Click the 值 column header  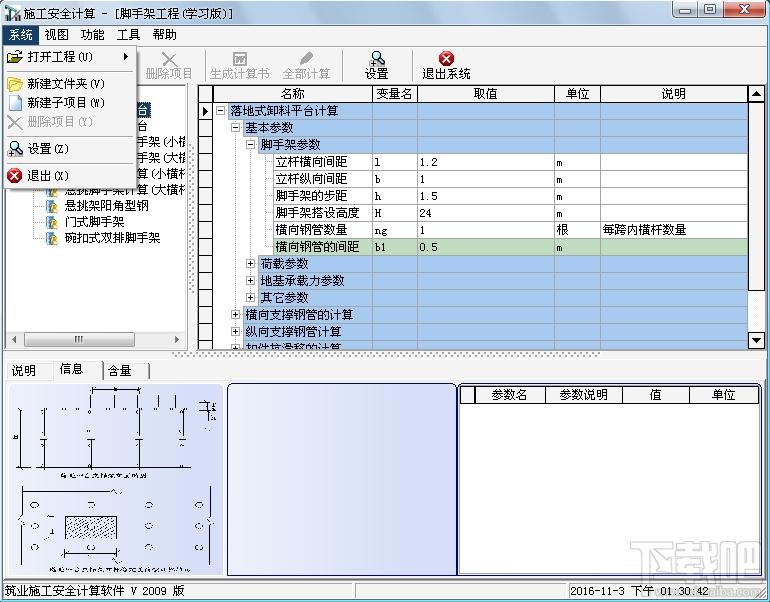[x=656, y=395]
